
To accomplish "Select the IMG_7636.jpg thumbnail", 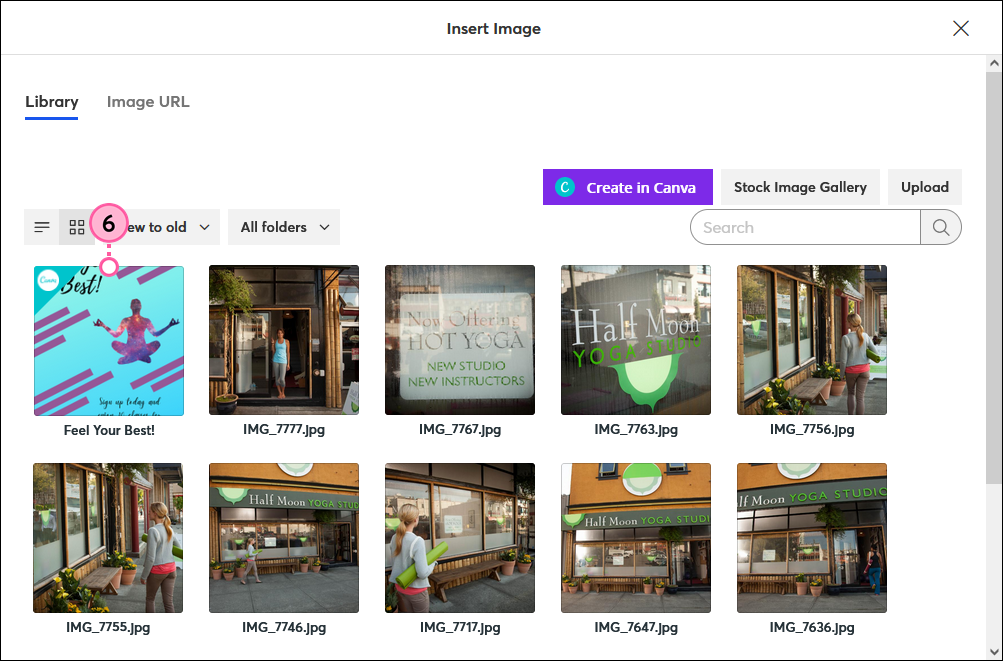I will (x=812, y=538).
